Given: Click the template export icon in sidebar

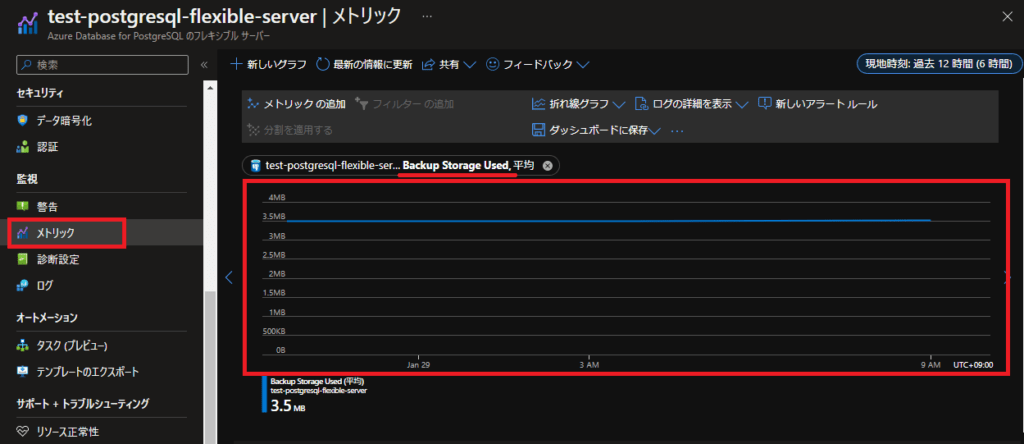Looking at the screenshot, I should coord(23,371).
